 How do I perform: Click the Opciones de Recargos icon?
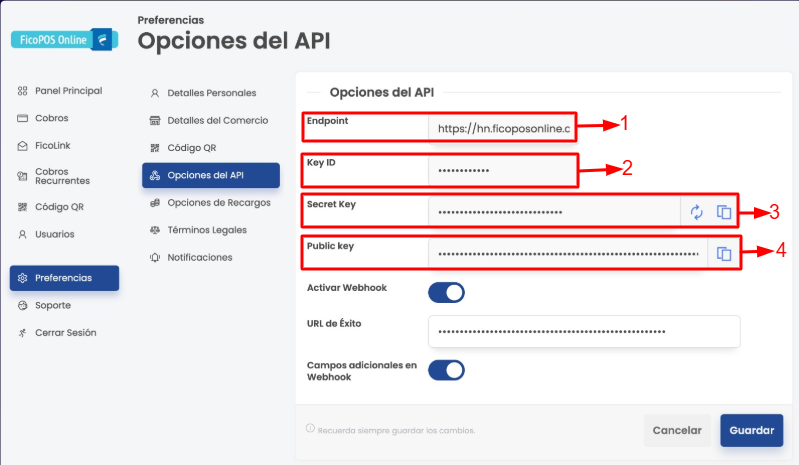pyautogui.click(x=155, y=203)
